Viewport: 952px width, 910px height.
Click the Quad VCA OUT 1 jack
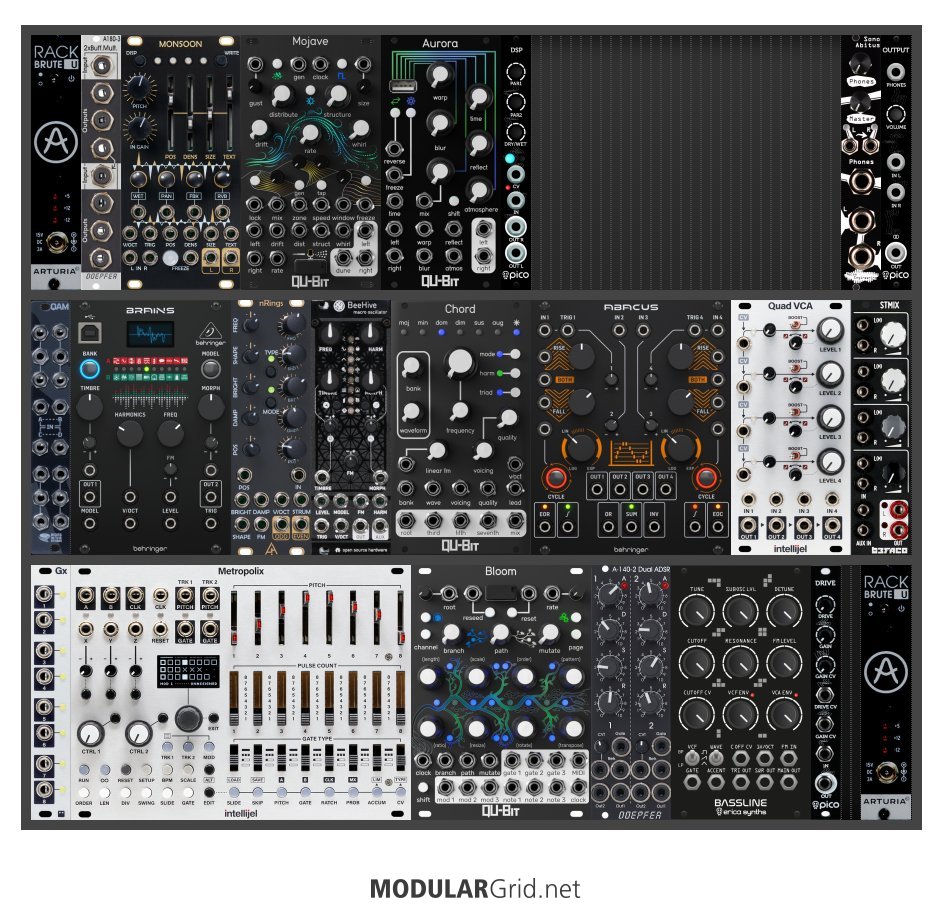748,525
